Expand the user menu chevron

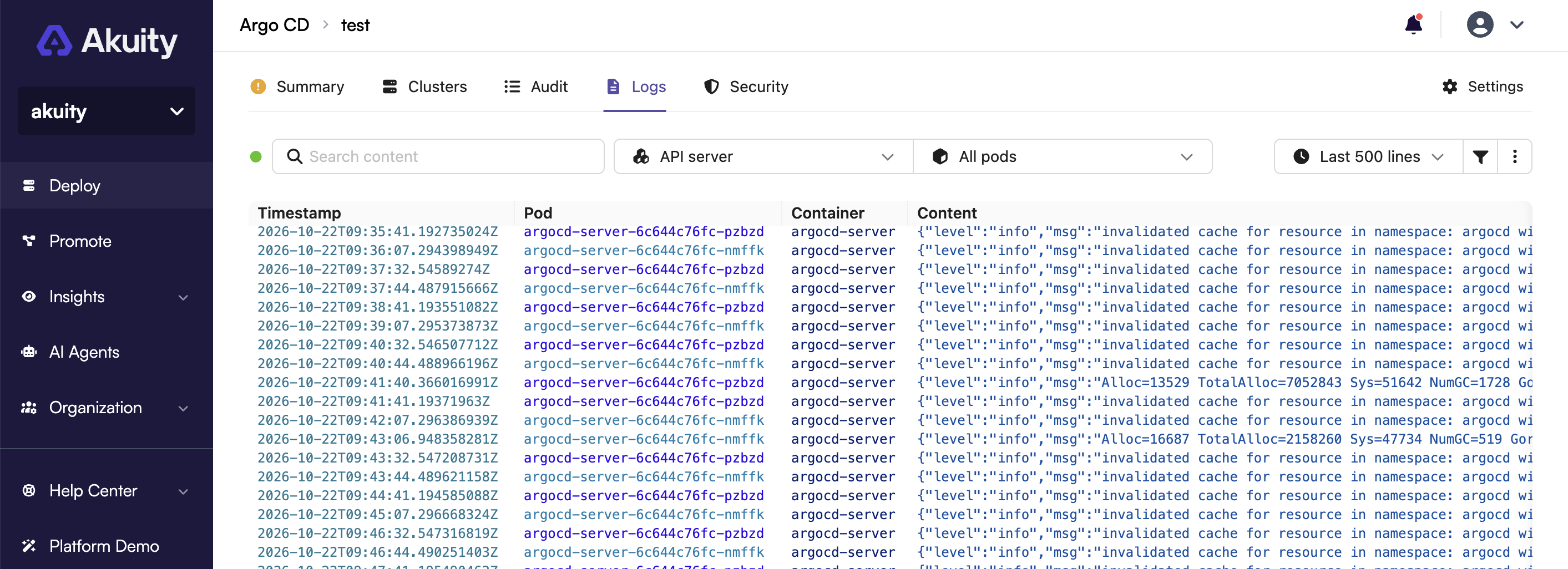(x=1517, y=25)
